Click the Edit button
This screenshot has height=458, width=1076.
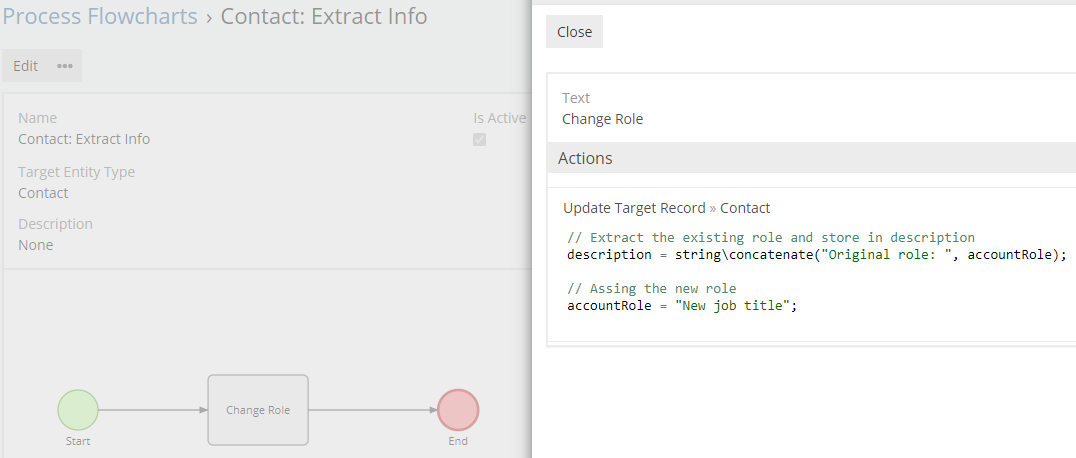tap(25, 66)
